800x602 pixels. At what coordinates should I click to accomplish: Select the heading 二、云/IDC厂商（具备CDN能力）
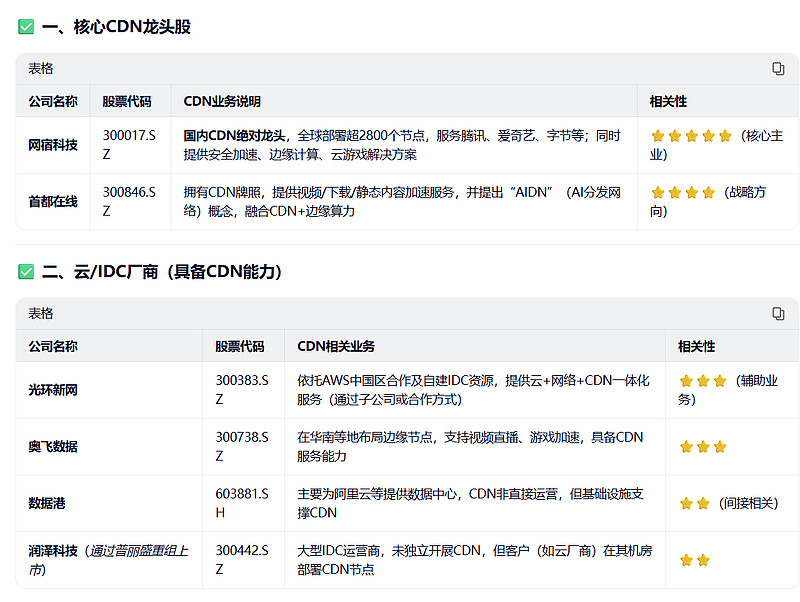(162, 271)
